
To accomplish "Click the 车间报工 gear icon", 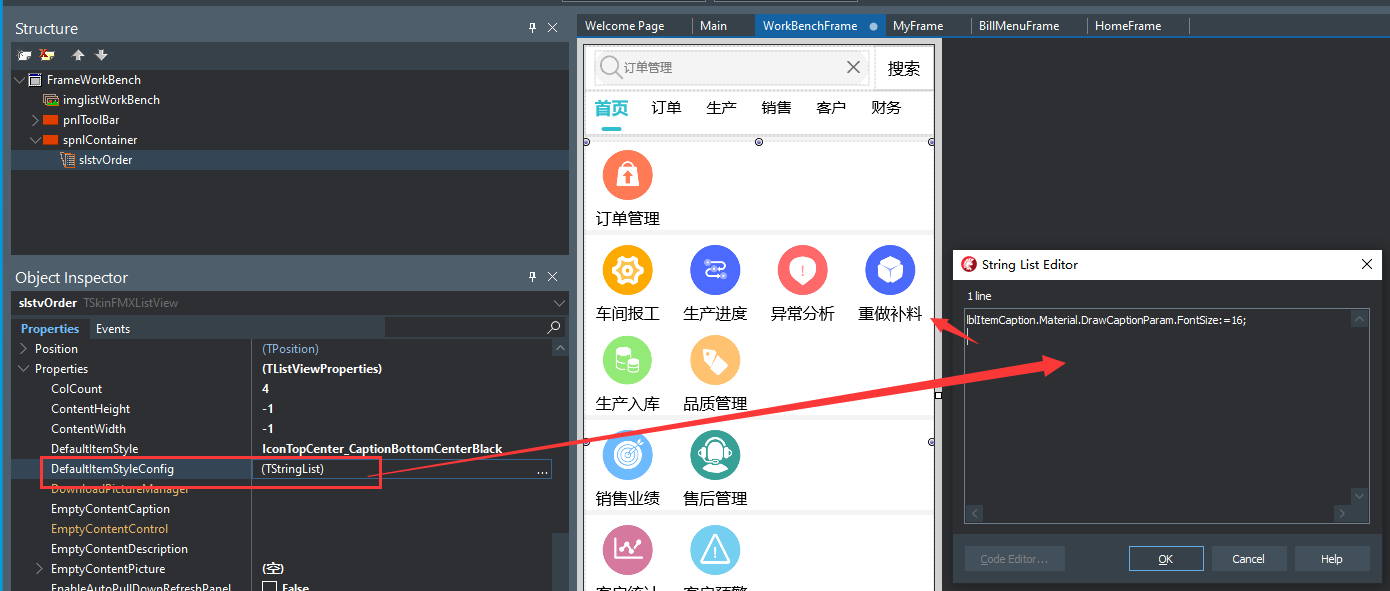I will tap(627, 270).
